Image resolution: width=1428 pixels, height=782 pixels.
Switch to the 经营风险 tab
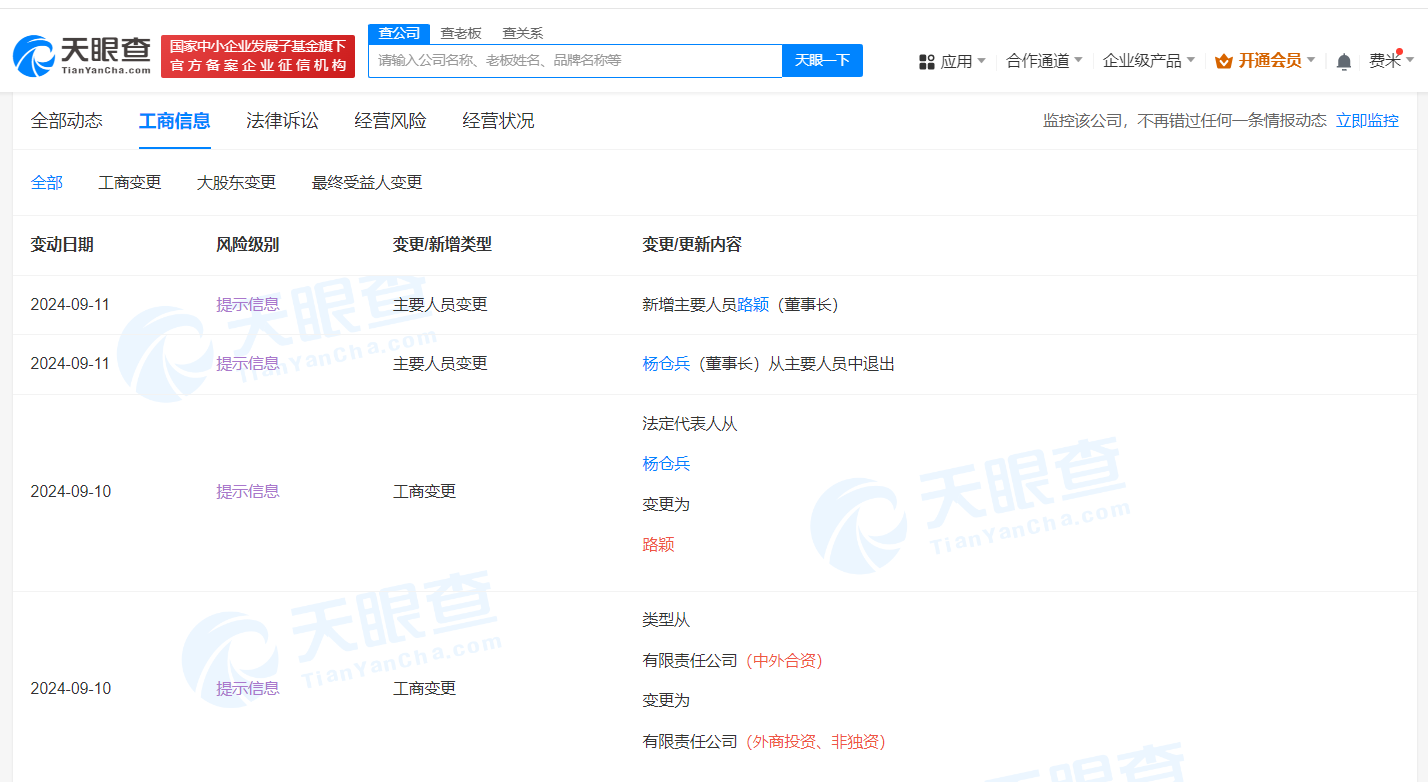(x=389, y=120)
